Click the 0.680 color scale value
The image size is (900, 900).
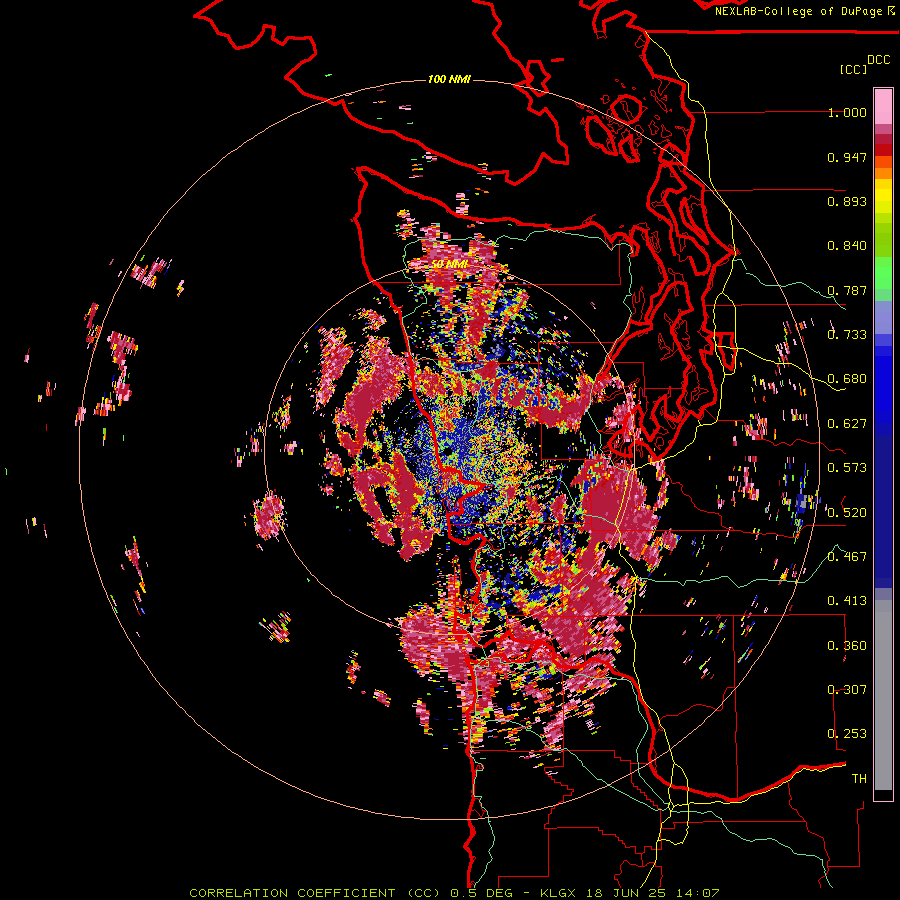pos(847,379)
